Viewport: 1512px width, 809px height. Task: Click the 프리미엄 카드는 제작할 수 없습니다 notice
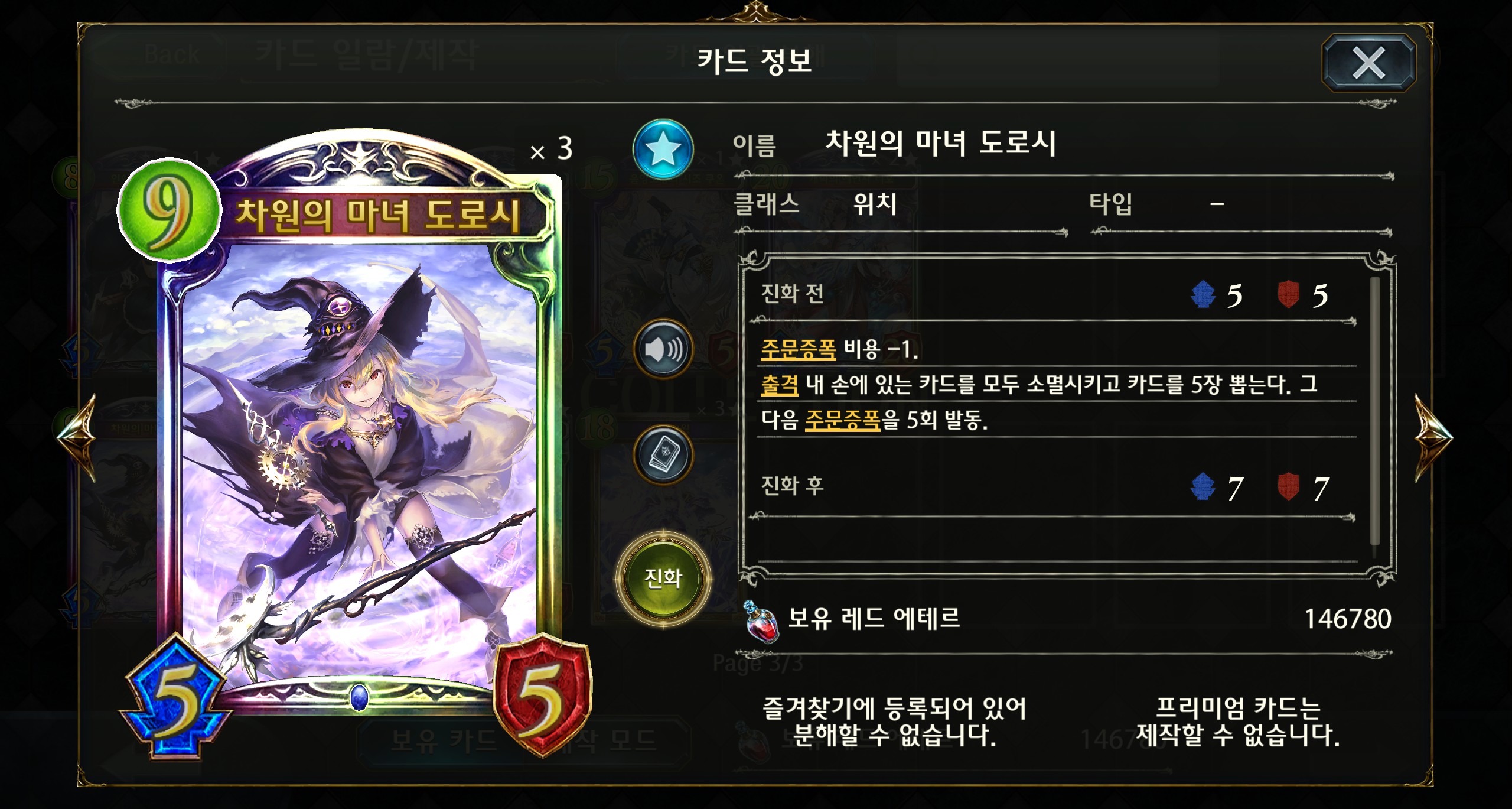[1238, 722]
